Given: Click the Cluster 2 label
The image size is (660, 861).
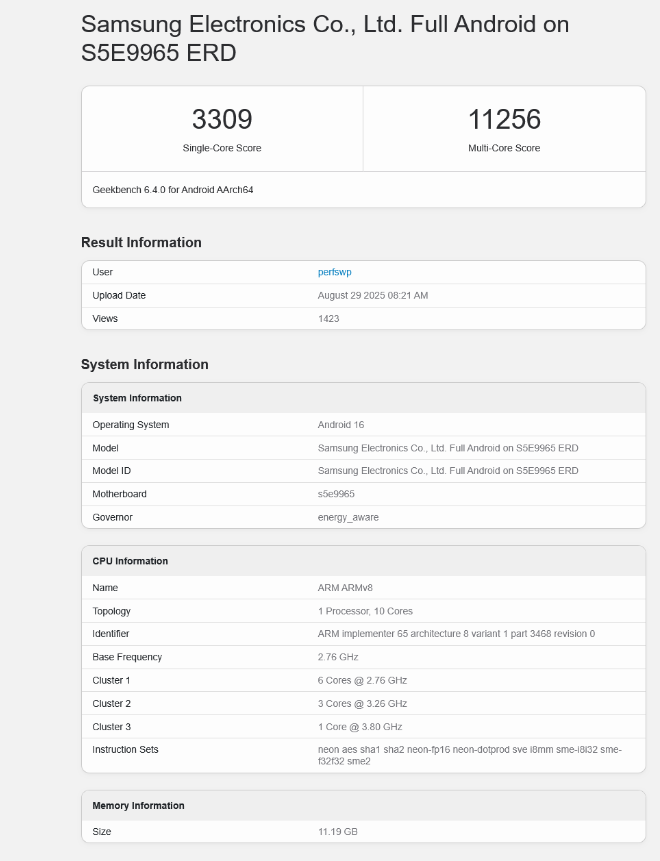Looking at the screenshot, I should [x=111, y=703].
